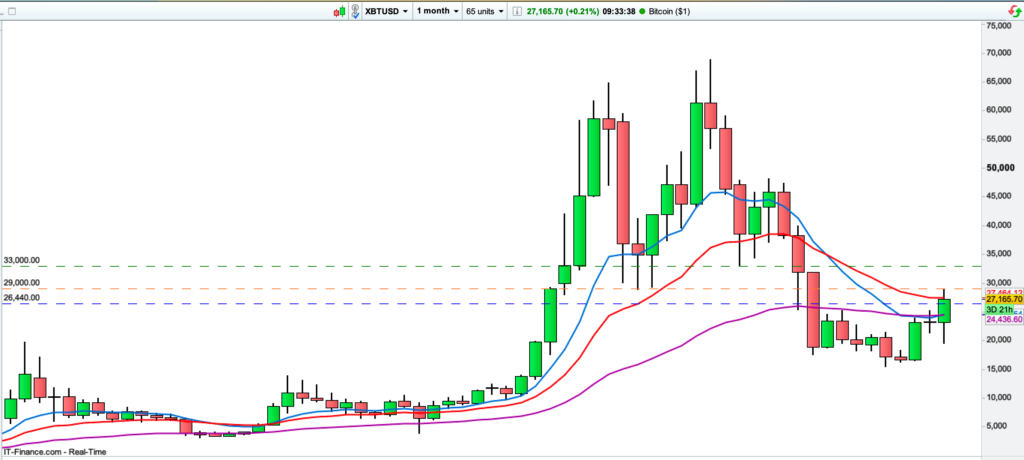Click the candlestick chart style icon
Image resolution: width=1024 pixels, height=460 pixels.
(x=341, y=10)
